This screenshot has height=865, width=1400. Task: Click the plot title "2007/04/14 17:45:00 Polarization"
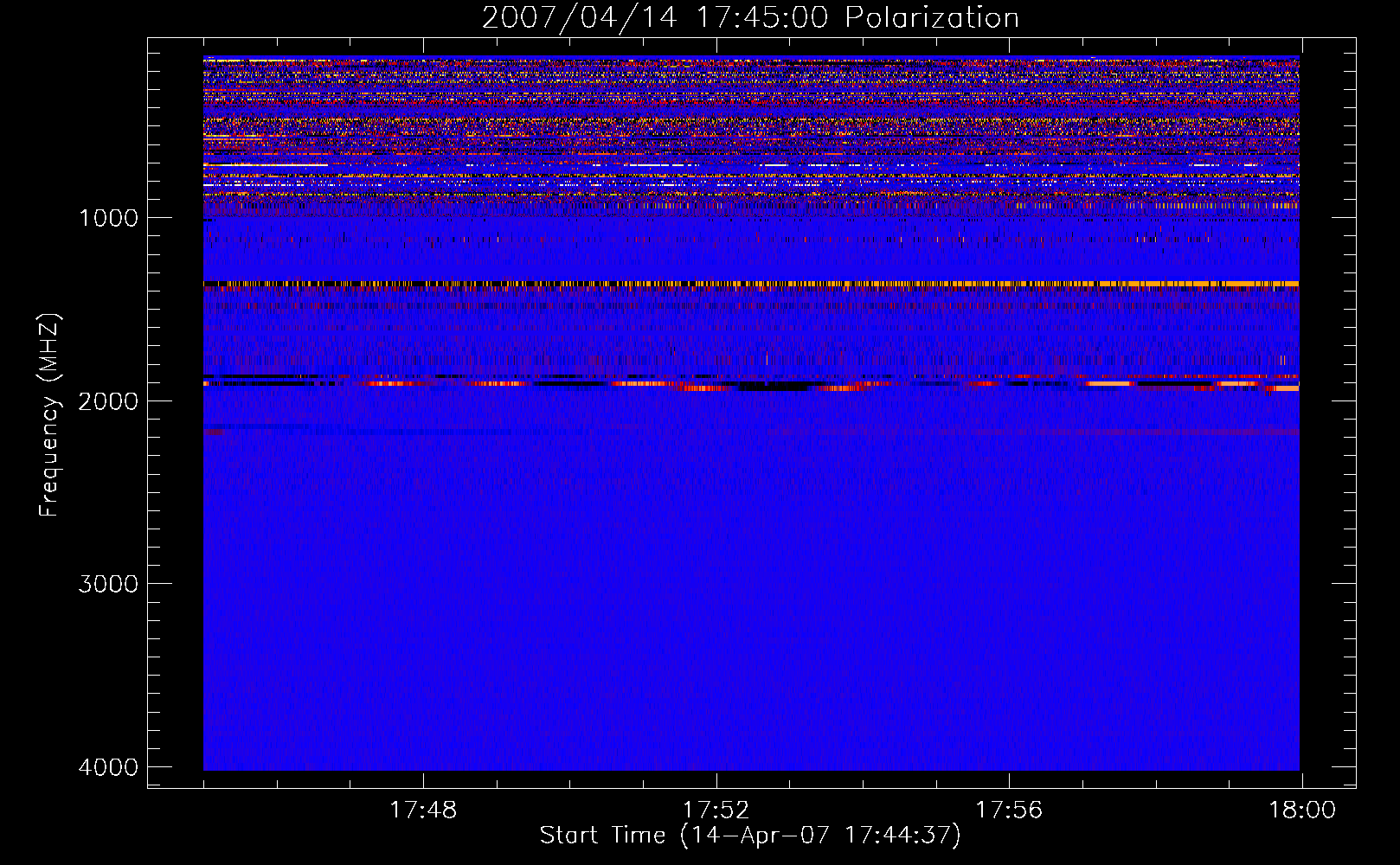(750, 17)
